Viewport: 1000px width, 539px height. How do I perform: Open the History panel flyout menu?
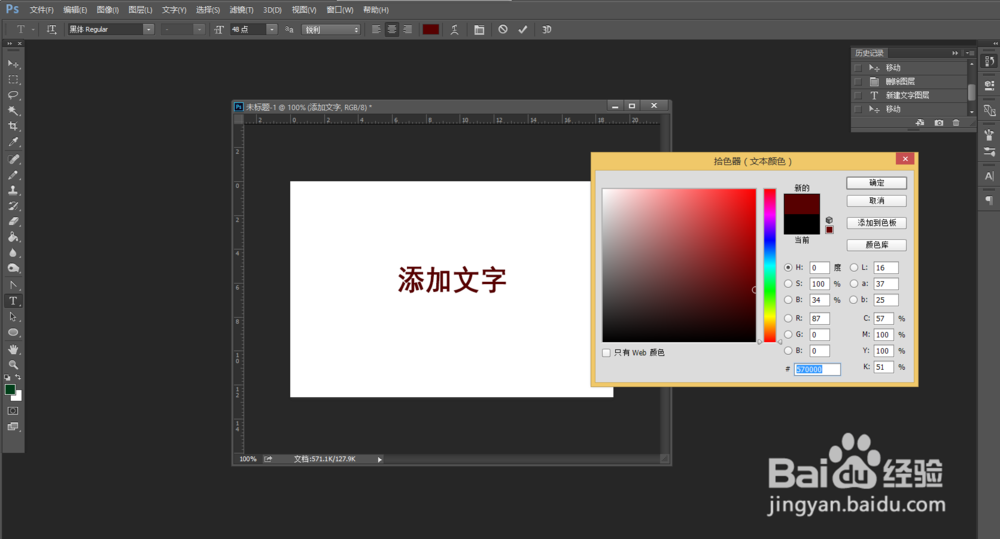(x=969, y=53)
